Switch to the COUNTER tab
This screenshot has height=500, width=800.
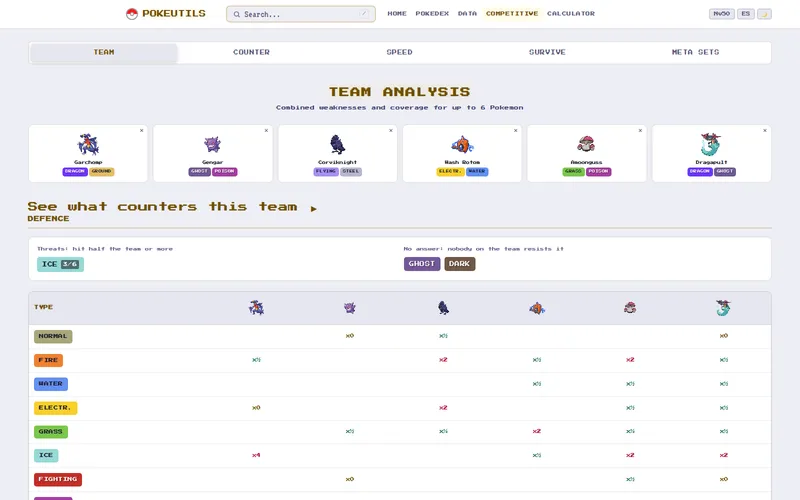[251, 53]
